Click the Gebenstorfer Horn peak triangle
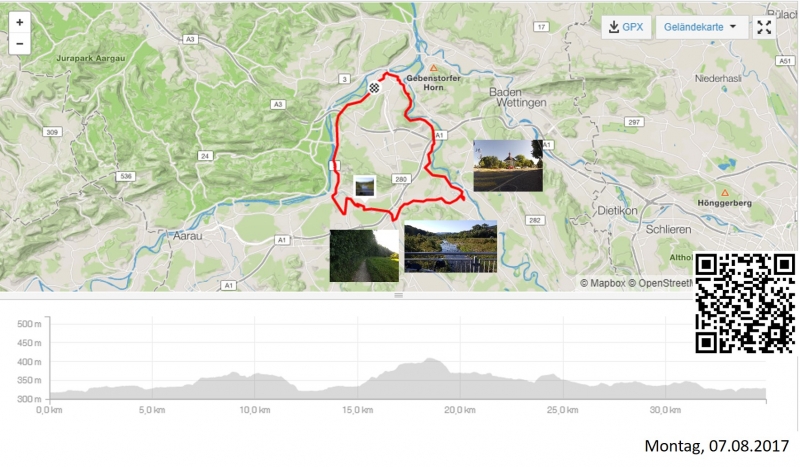Screen dimensions: 800x467 [433, 68]
